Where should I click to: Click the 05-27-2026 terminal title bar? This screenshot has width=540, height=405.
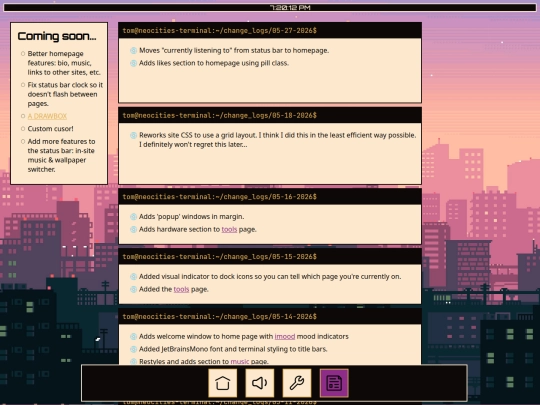click(270, 30)
